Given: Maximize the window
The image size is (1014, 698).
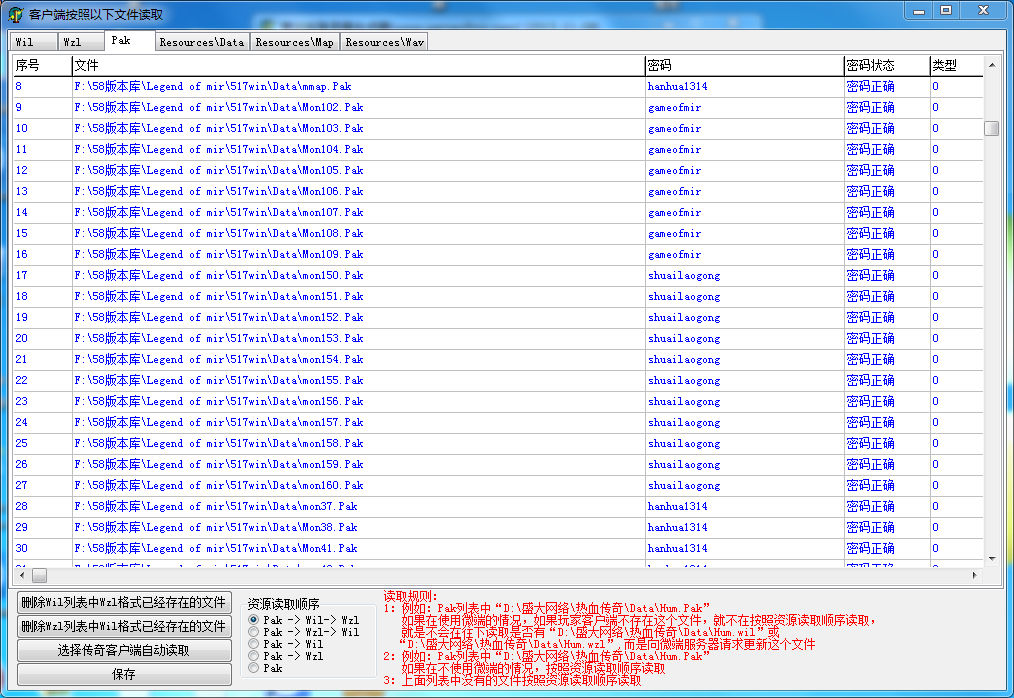Looking at the screenshot, I should tap(945, 10).
